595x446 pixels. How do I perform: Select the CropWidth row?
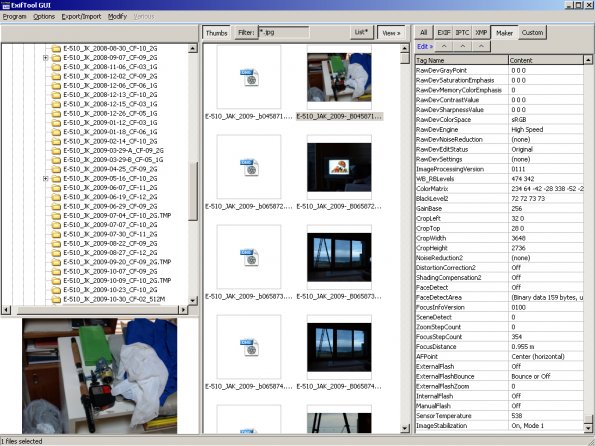pyautogui.click(x=499, y=238)
